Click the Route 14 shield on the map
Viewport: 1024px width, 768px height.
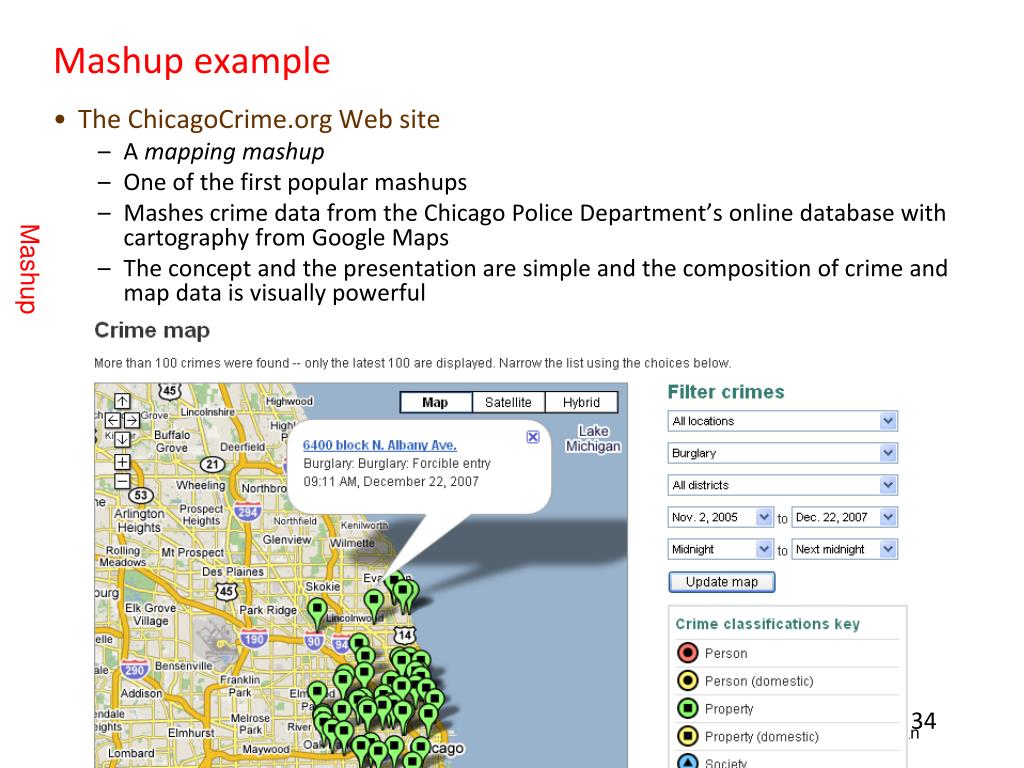point(405,634)
